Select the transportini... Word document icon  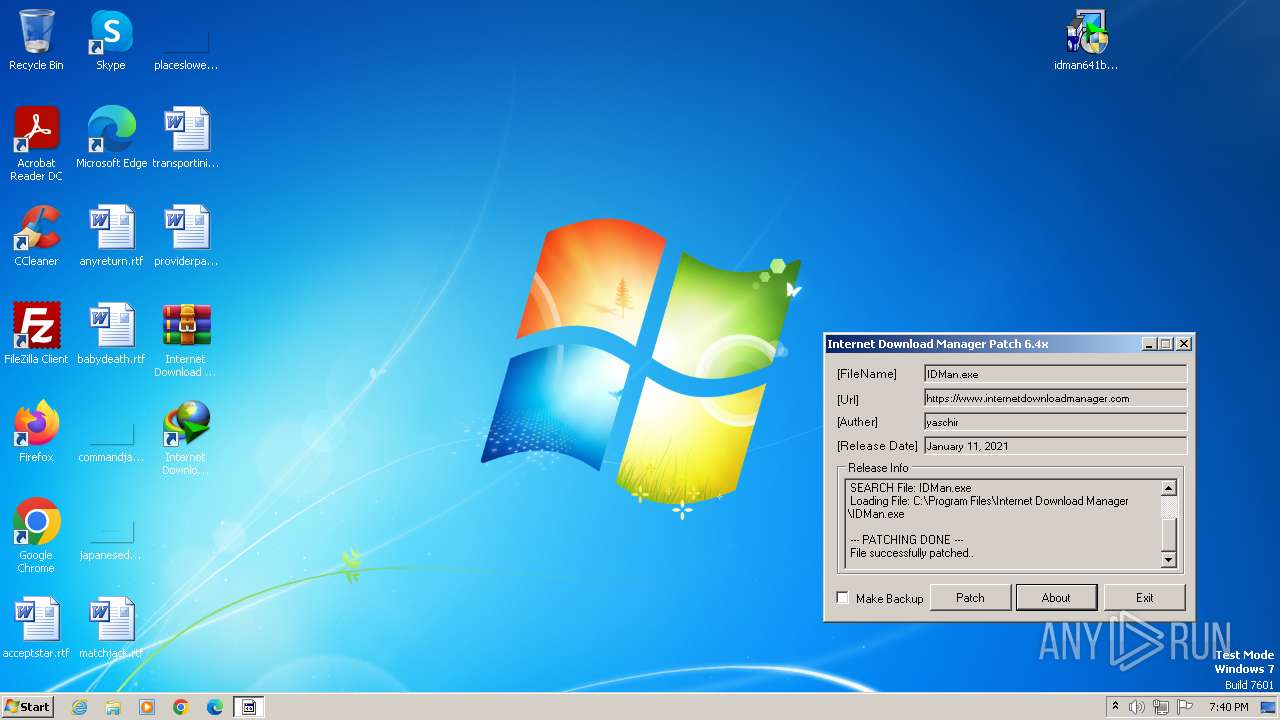click(x=186, y=137)
